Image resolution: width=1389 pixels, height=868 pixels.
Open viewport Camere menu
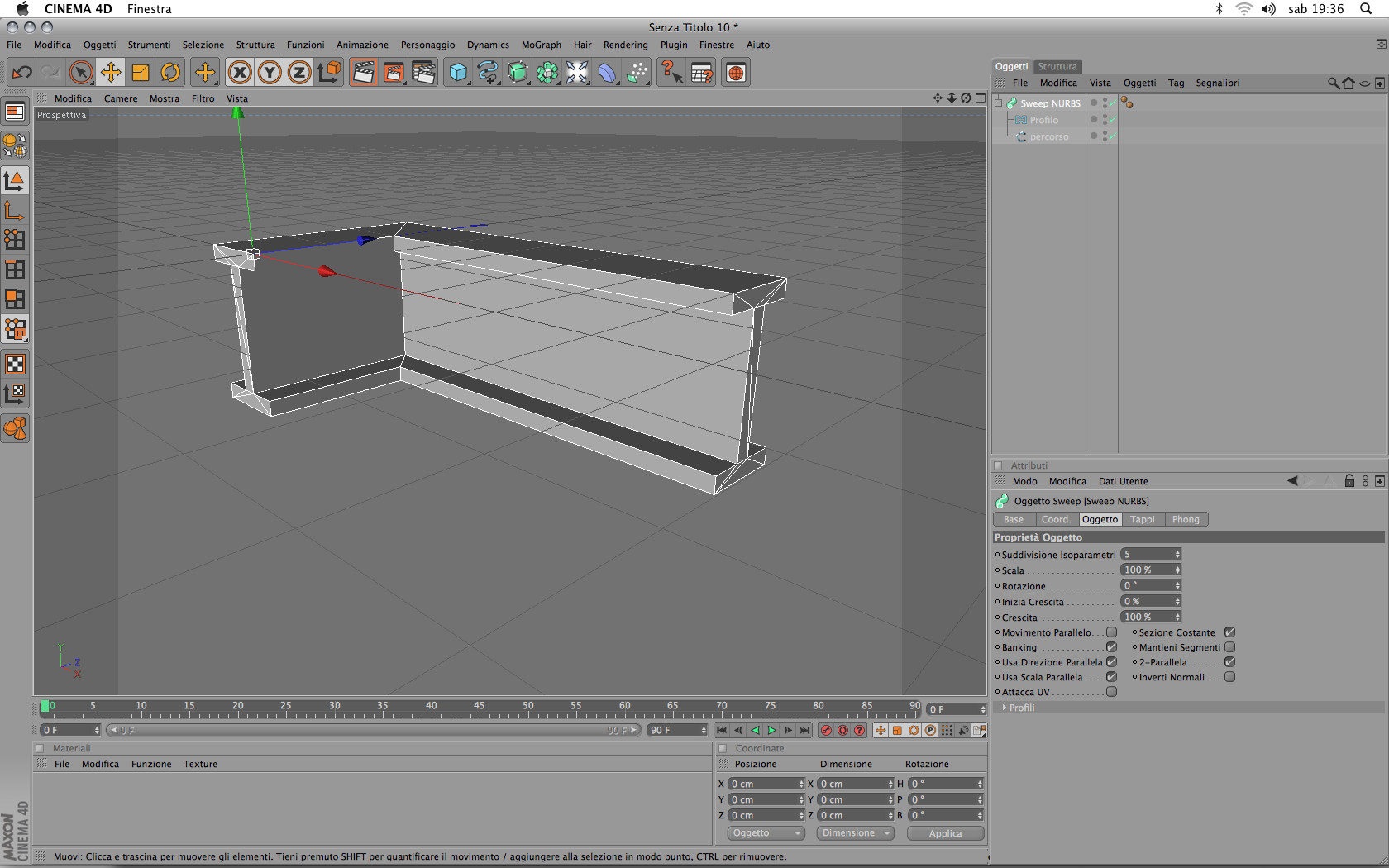pos(121,98)
